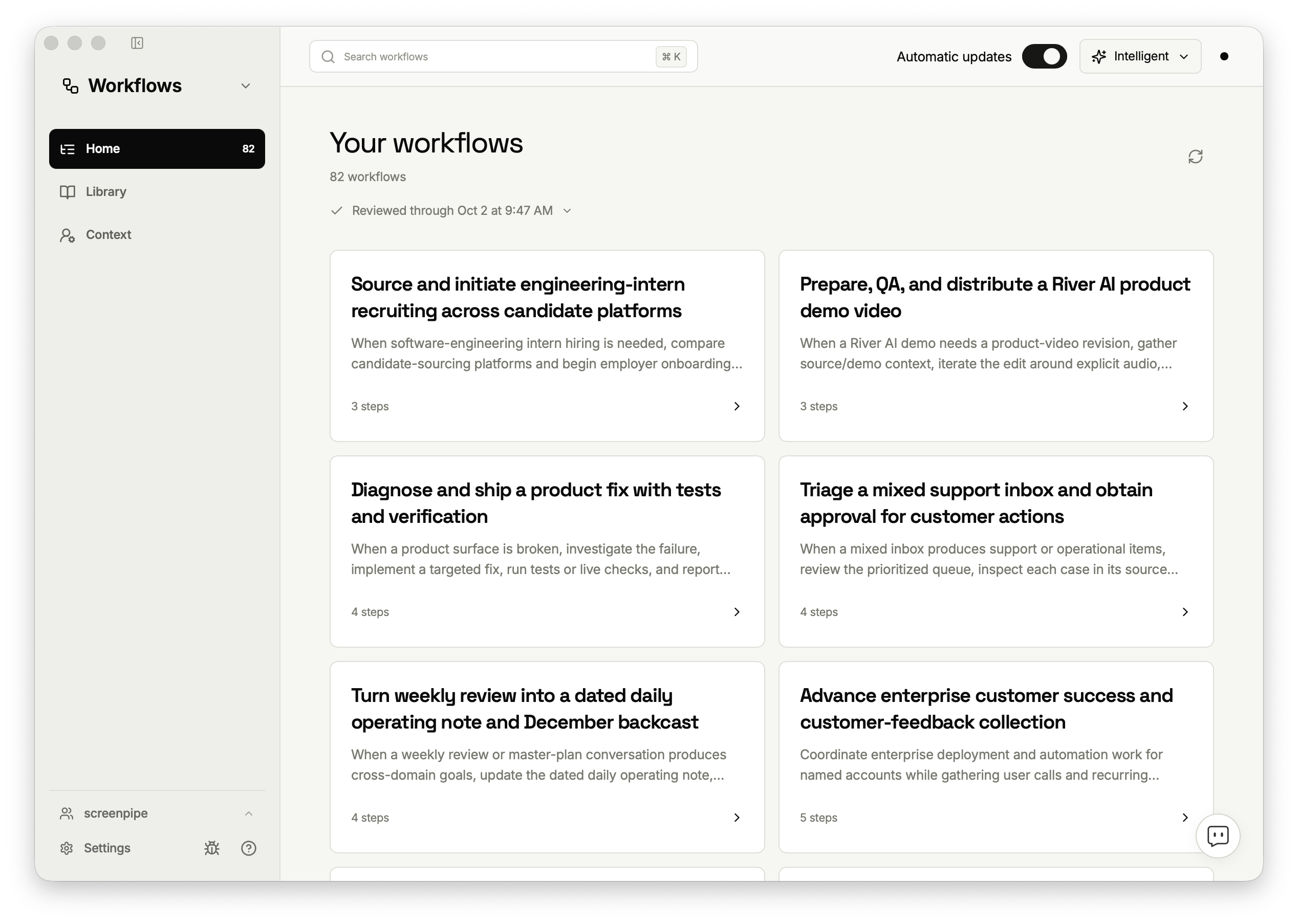1298x924 pixels.
Task: Click 5 steps label on enterprise card
Action: (818, 818)
